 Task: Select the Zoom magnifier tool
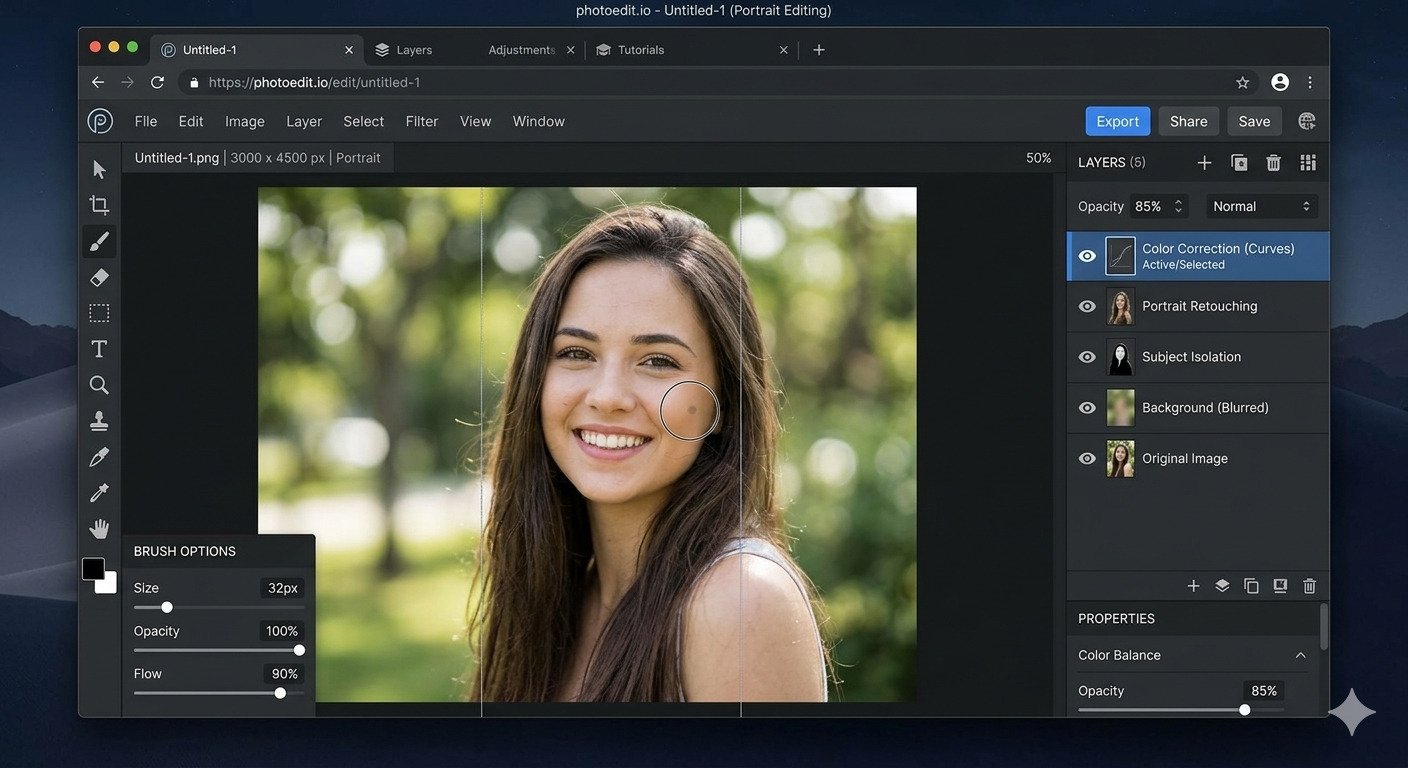99,385
